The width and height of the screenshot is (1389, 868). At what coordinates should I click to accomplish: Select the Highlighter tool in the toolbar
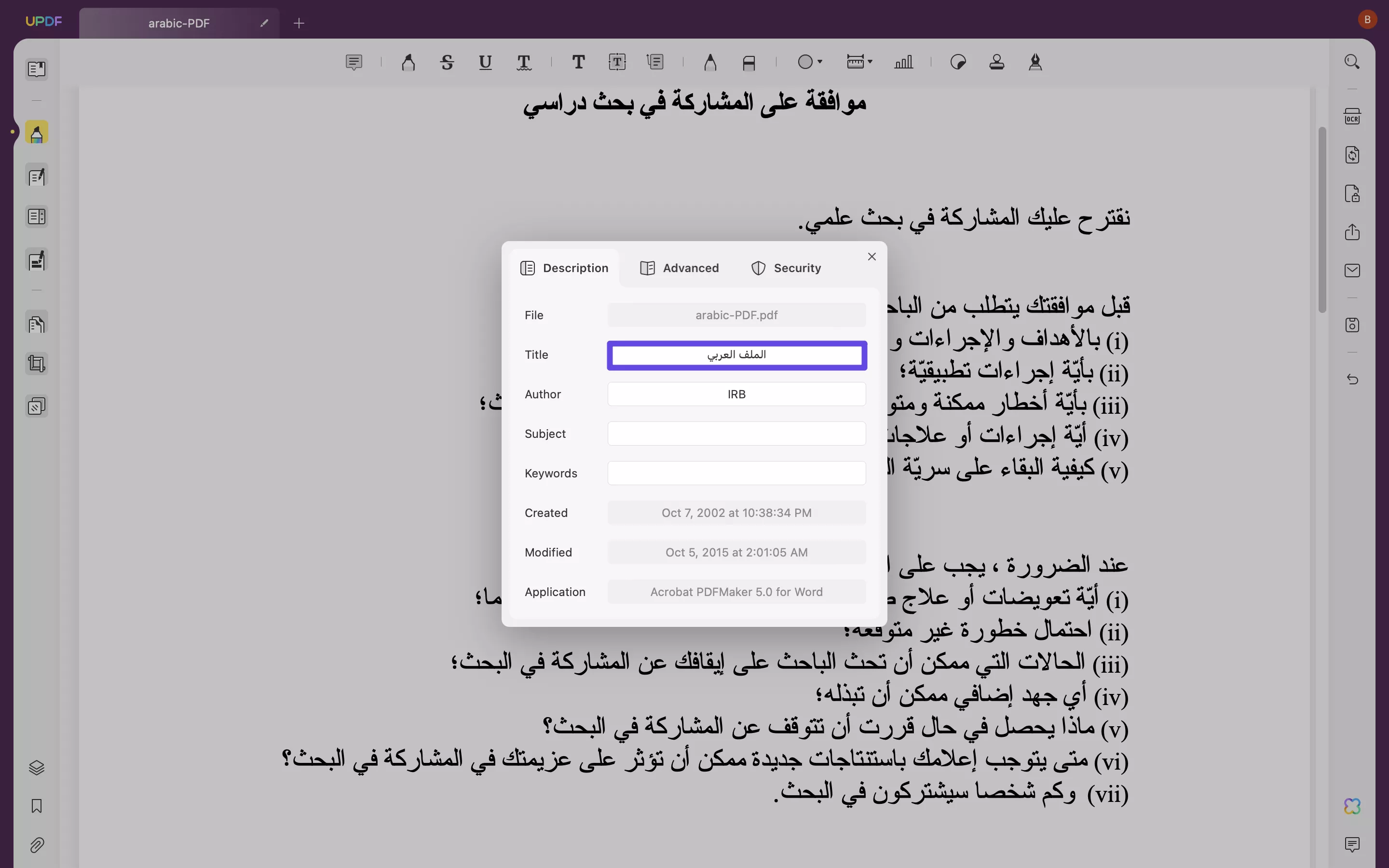(408, 62)
